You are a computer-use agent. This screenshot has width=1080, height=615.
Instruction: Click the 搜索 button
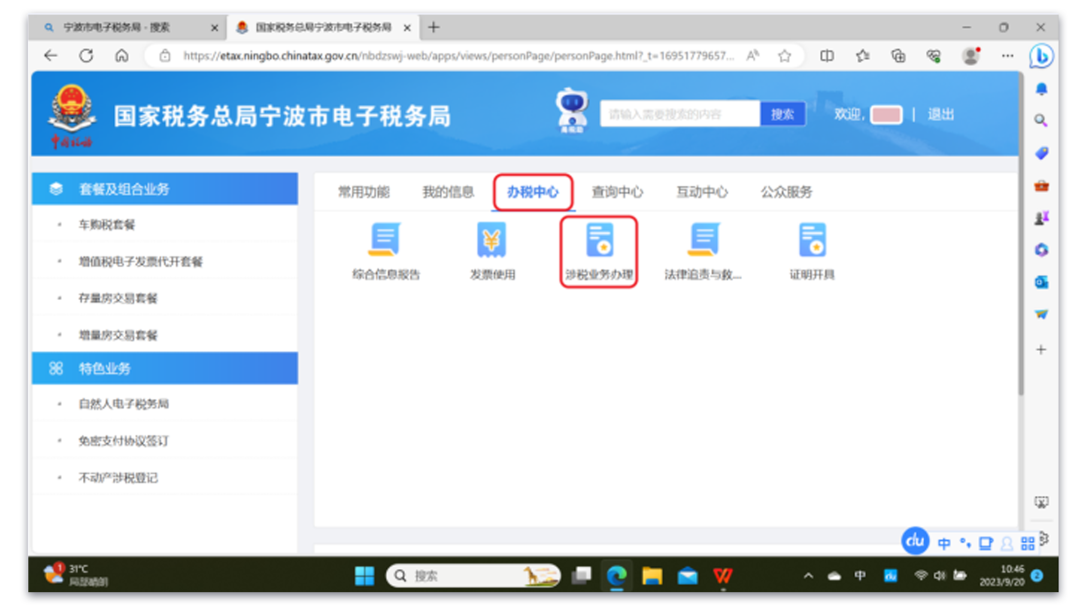pos(782,114)
